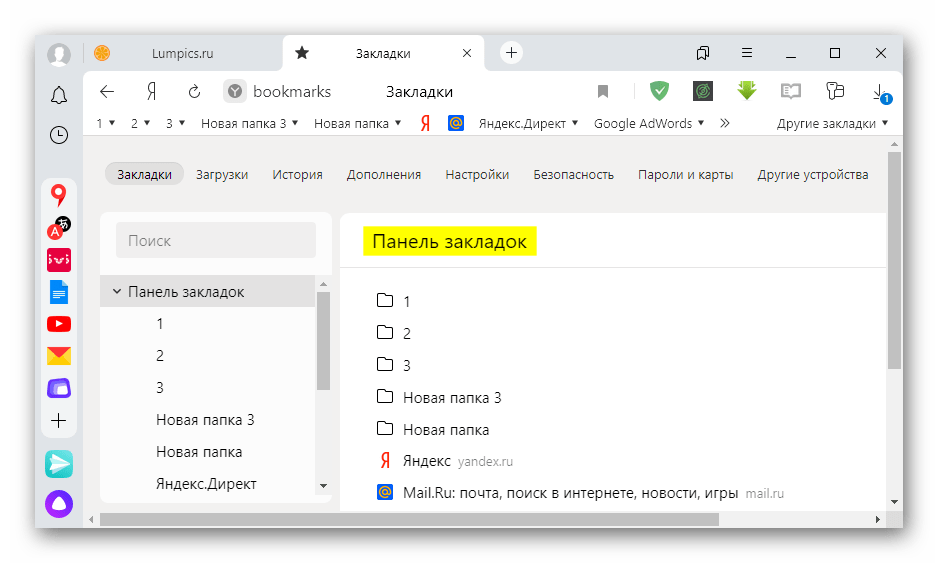Image resolution: width=938 pixels, height=563 pixels.
Task: Switch to Пароли и карты section
Action: 686,175
